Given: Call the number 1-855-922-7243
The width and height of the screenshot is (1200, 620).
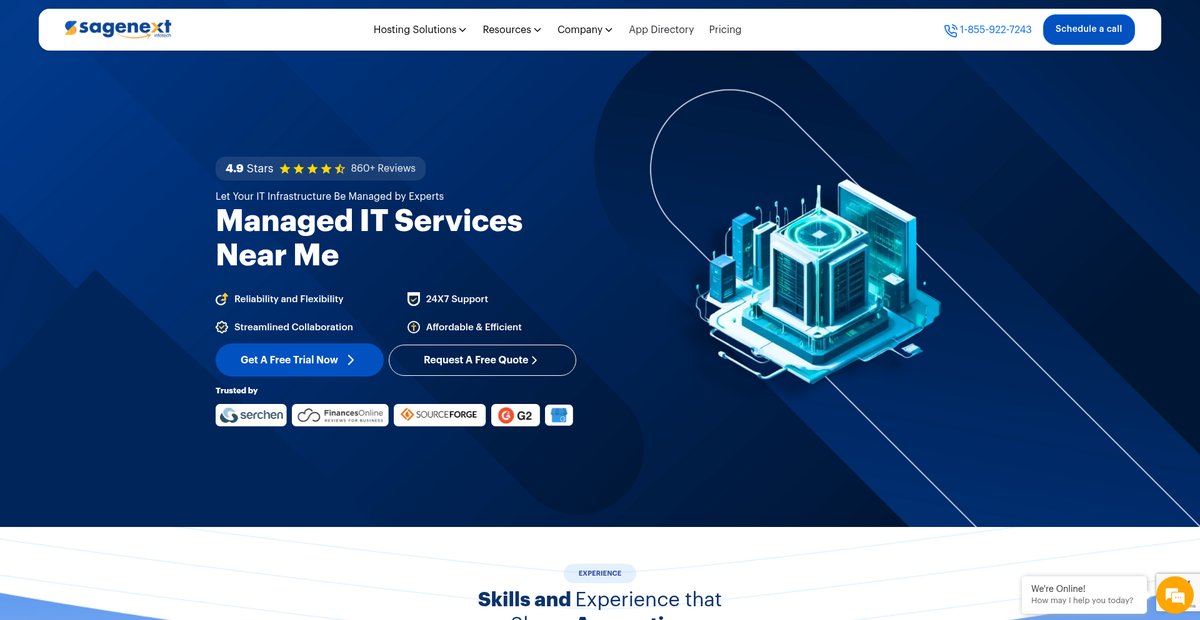Looking at the screenshot, I should [x=995, y=30].
